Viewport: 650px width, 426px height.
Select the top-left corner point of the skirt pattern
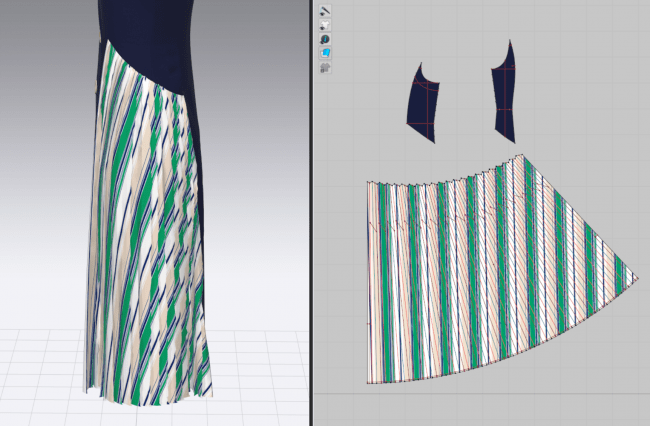[x=368, y=182]
